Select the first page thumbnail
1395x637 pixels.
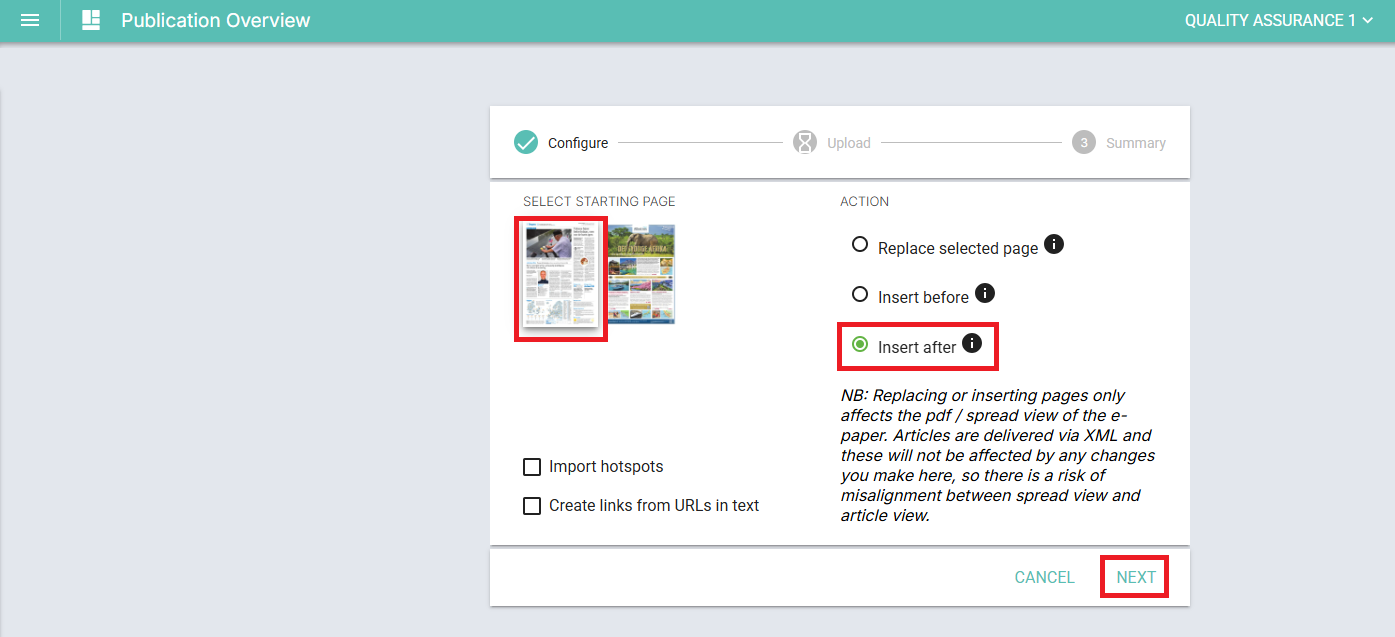point(561,276)
